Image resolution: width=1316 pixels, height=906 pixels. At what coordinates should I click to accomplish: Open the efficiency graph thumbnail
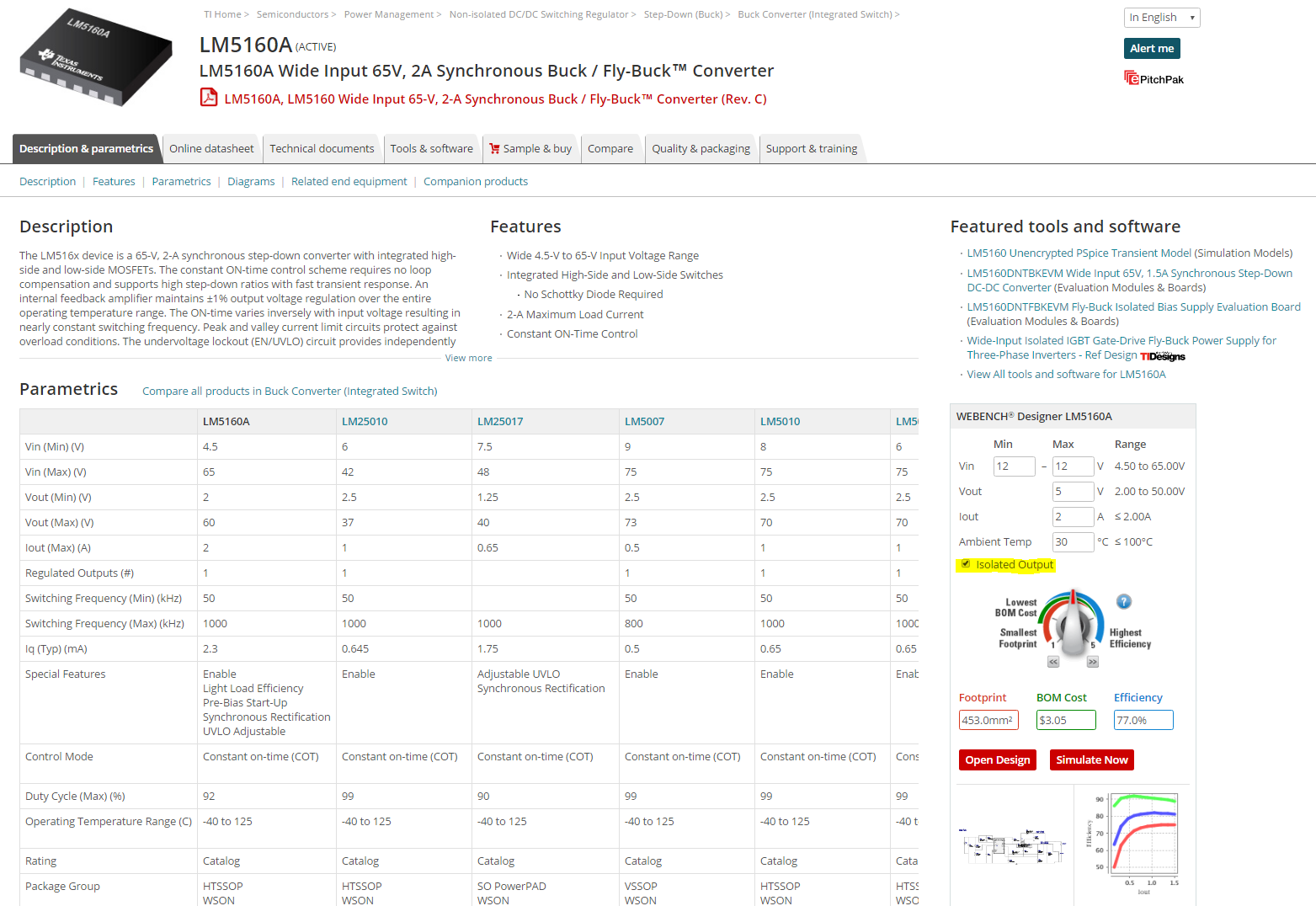[x=1132, y=842]
